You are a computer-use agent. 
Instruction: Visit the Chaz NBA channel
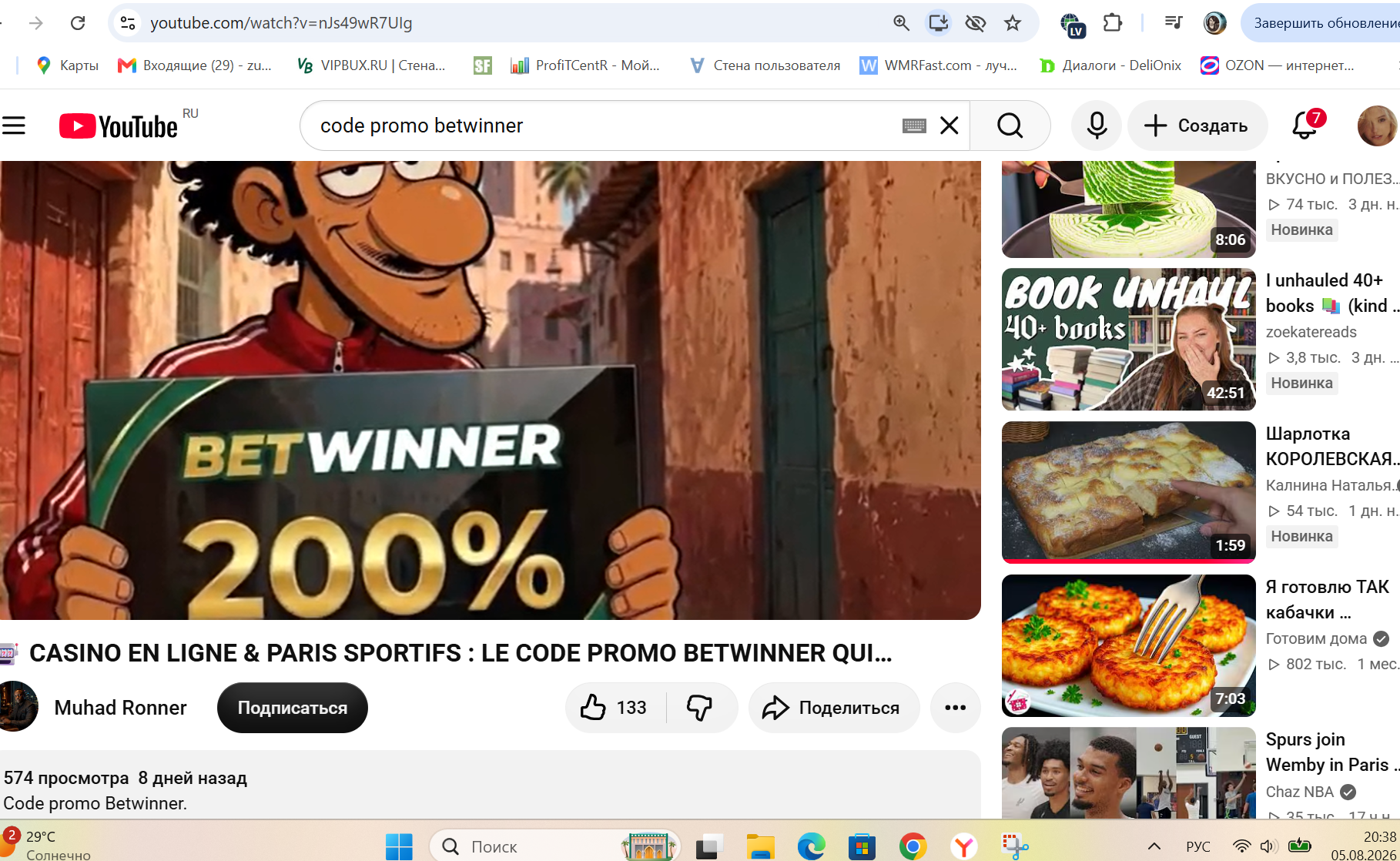pyautogui.click(x=1300, y=792)
